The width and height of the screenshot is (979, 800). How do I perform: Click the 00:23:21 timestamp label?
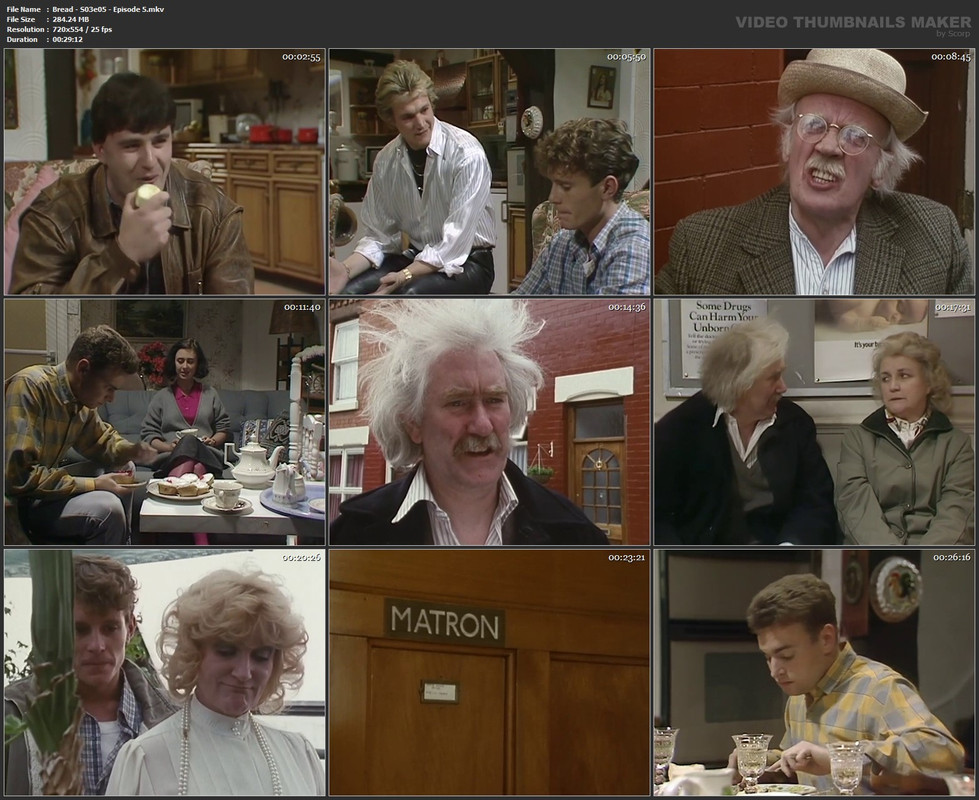click(x=627, y=558)
